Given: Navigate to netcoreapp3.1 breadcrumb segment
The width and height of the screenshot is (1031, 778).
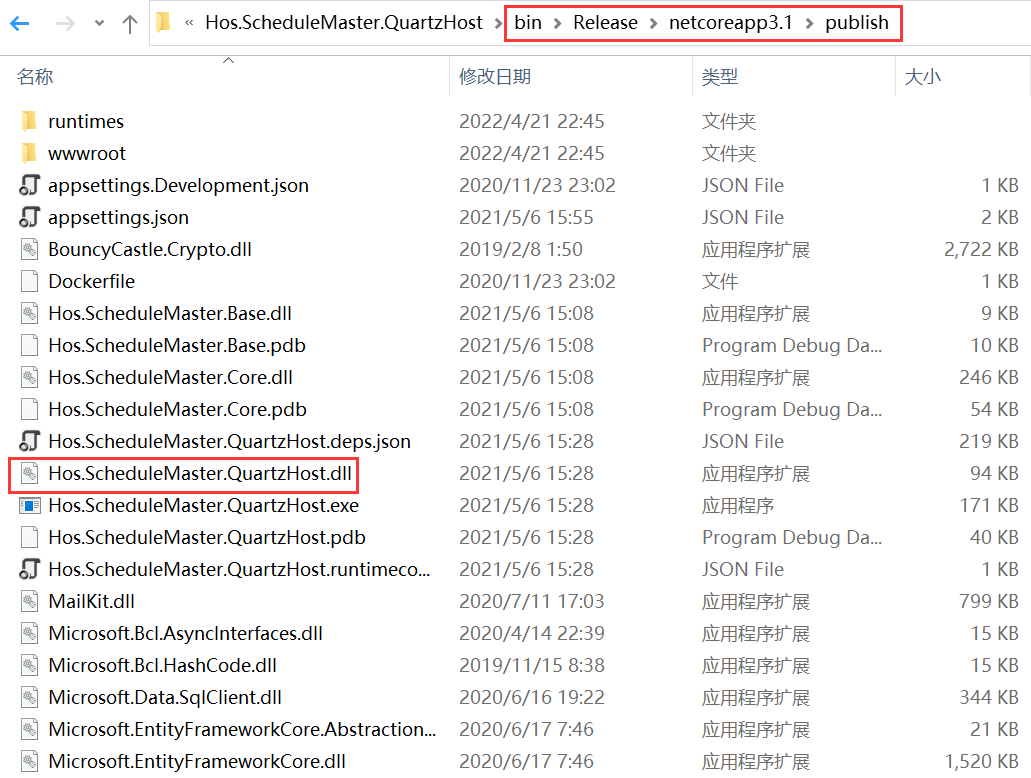Looking at the screenshot, I should [x=731, y=22].
